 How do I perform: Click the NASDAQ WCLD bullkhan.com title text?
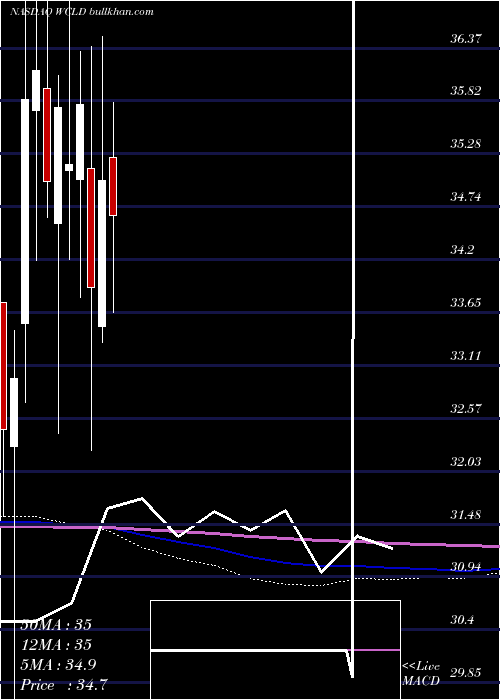click(x=82, y=12)
